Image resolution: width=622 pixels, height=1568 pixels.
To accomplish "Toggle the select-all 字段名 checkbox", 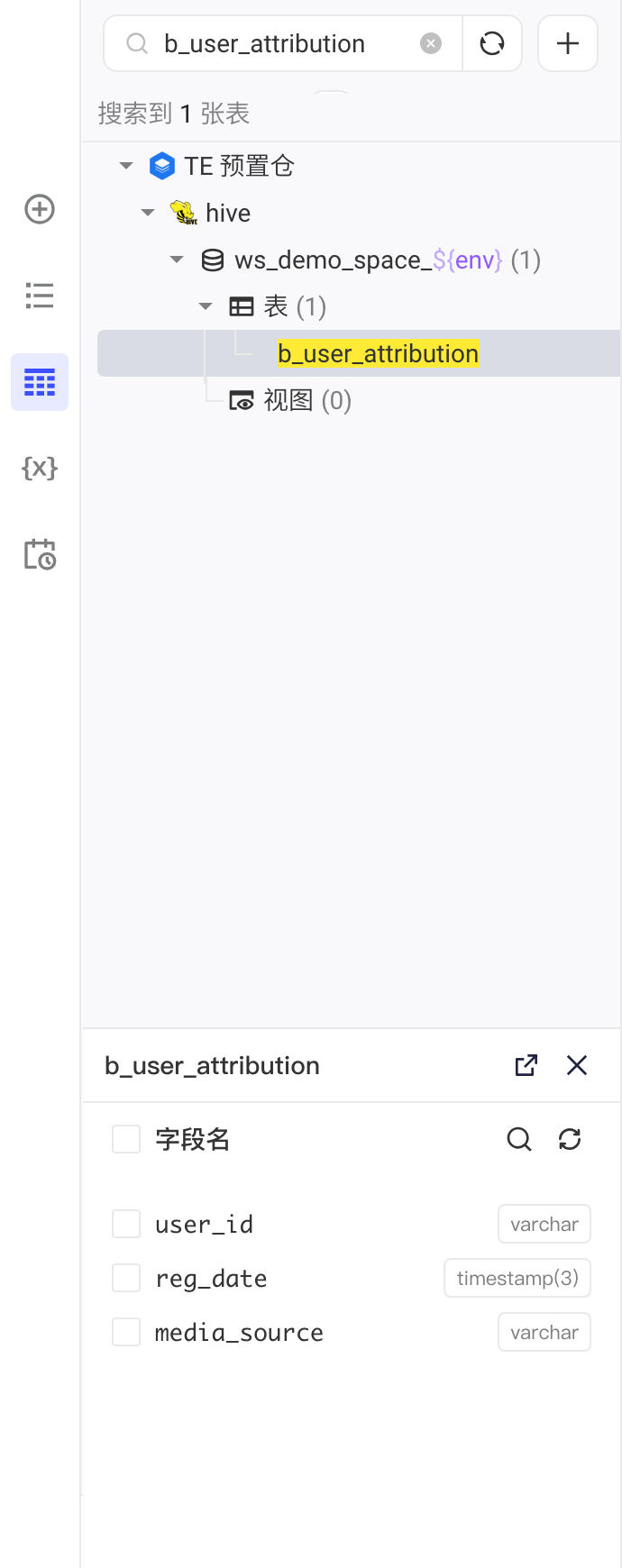I will [126, 1139].
